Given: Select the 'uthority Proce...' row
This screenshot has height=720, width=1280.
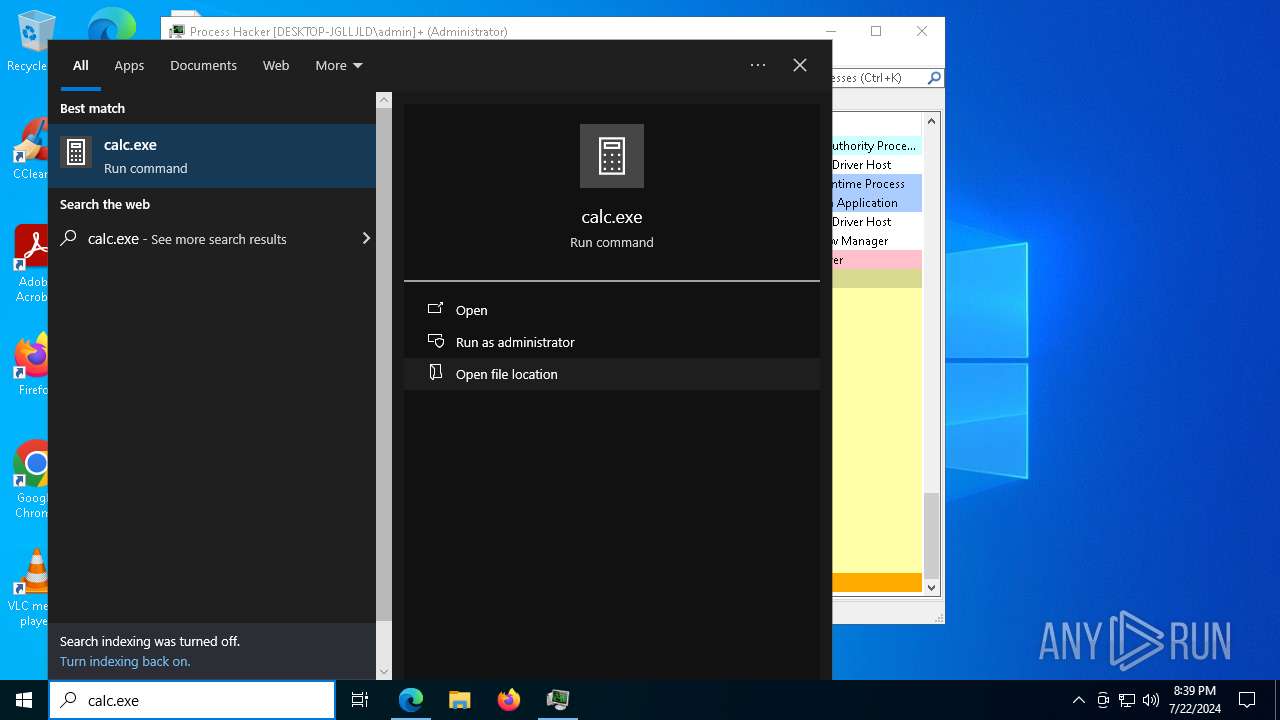Looking at the screenshot, I should coord(877,145).
